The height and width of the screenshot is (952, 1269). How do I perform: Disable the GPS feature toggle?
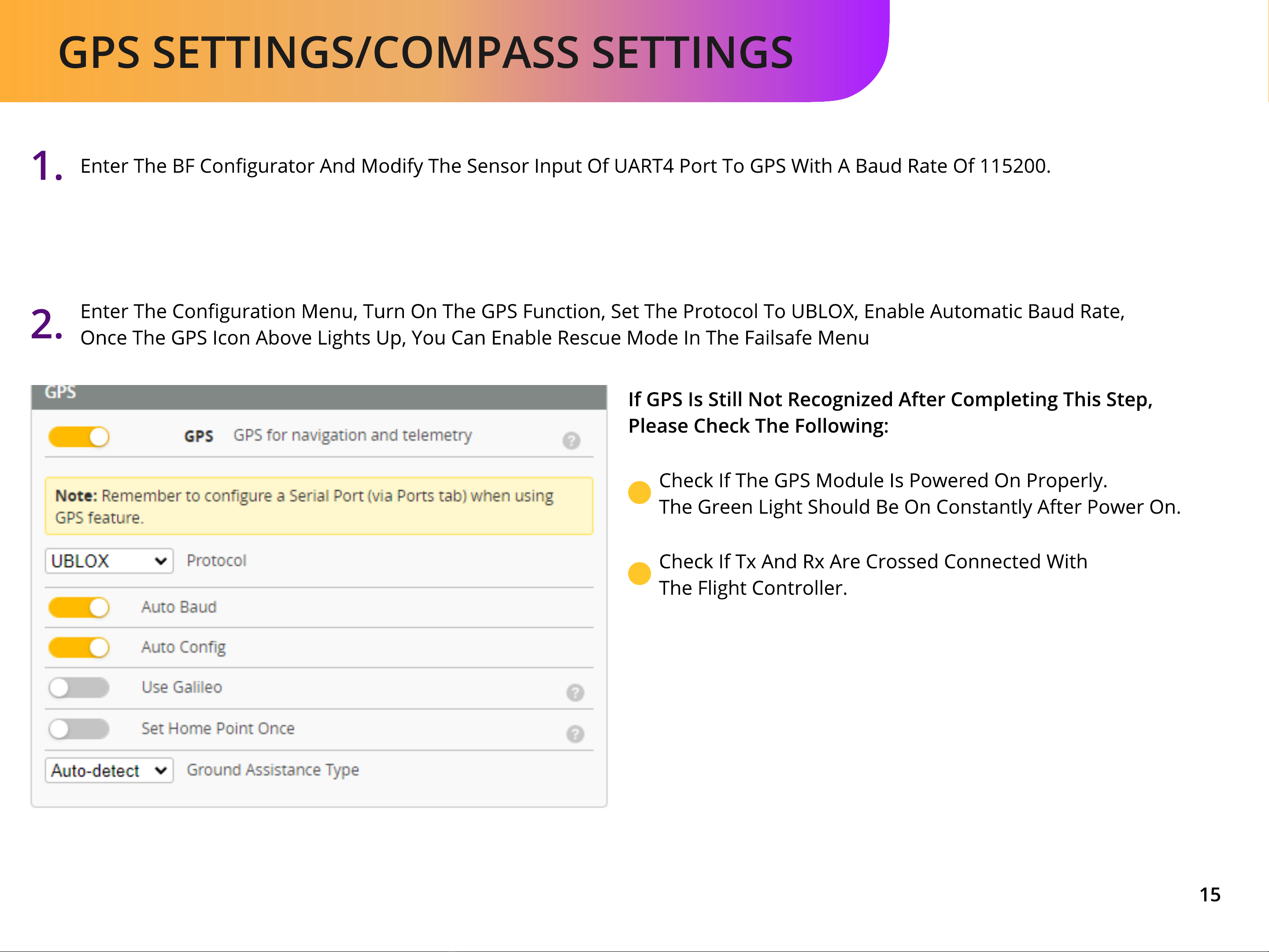79,437
